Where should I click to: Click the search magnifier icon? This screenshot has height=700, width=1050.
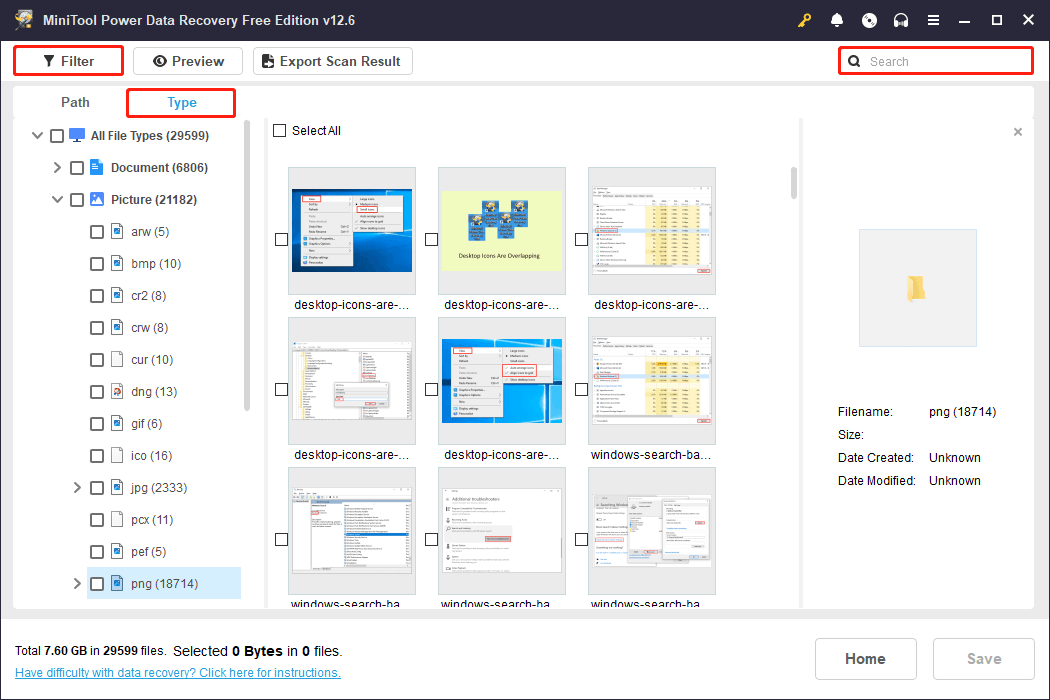click(853, 60)
